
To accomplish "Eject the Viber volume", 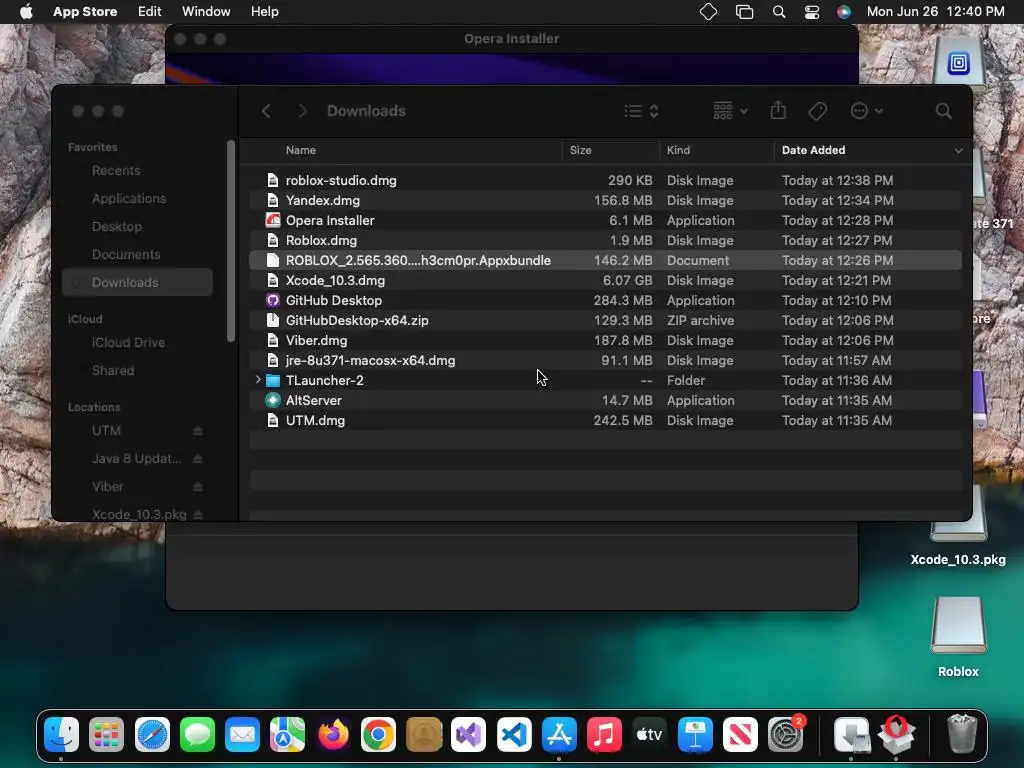I will pyautogui.click(x=197, y=487).
